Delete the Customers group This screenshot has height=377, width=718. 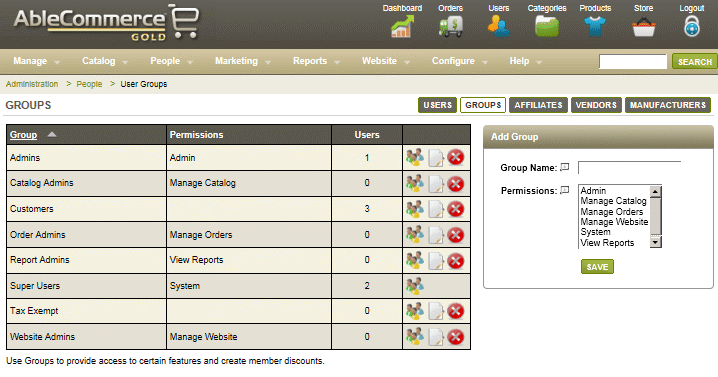(x=456, y=209)
